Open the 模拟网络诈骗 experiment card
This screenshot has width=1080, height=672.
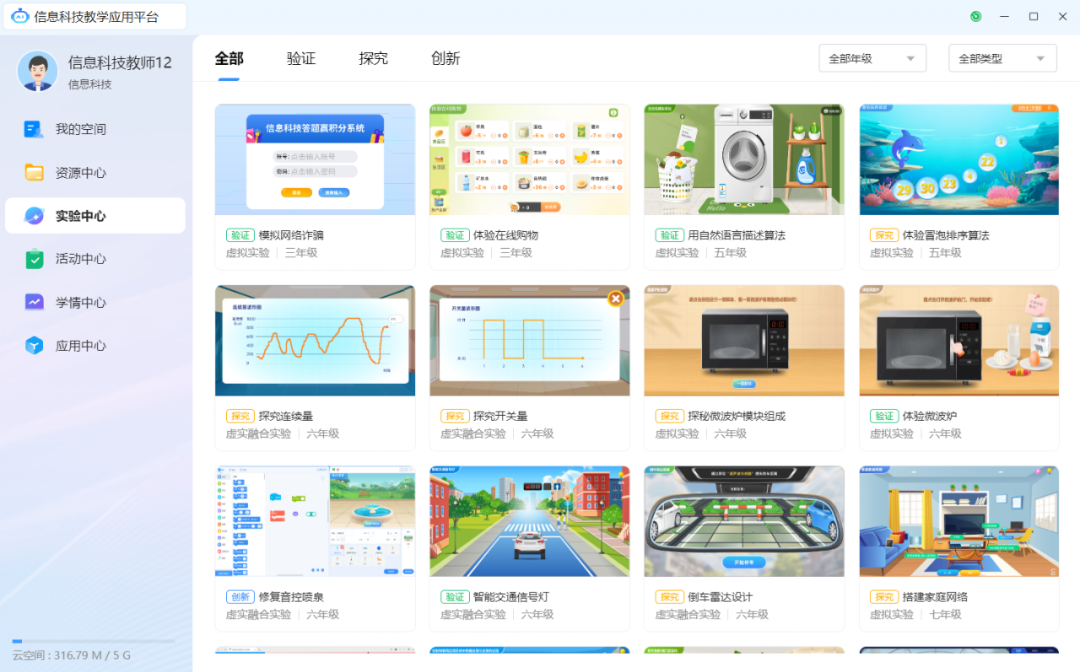[x=315, y=160]
